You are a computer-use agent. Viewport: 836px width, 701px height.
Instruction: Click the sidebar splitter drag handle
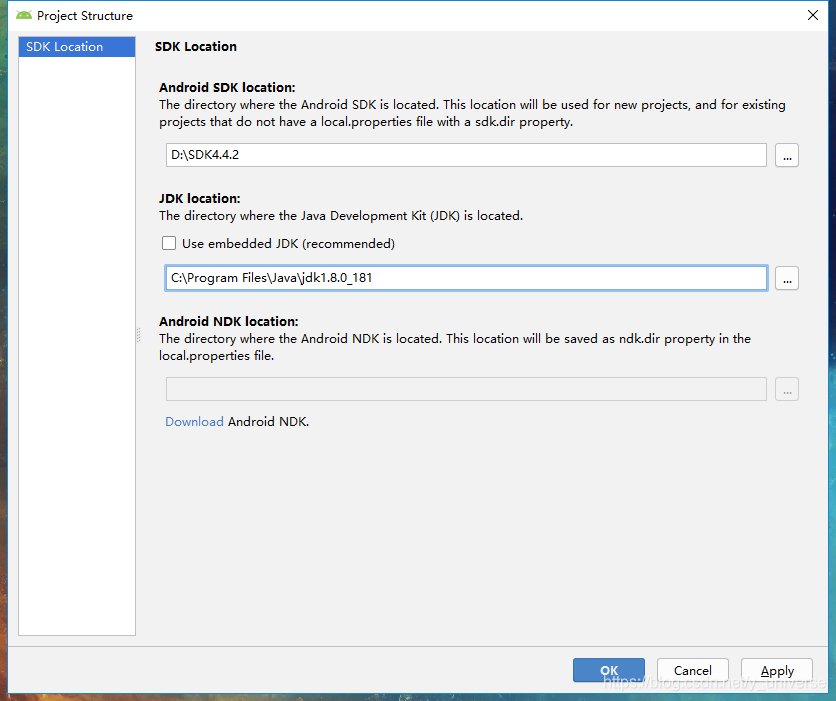tap(139, 336)
